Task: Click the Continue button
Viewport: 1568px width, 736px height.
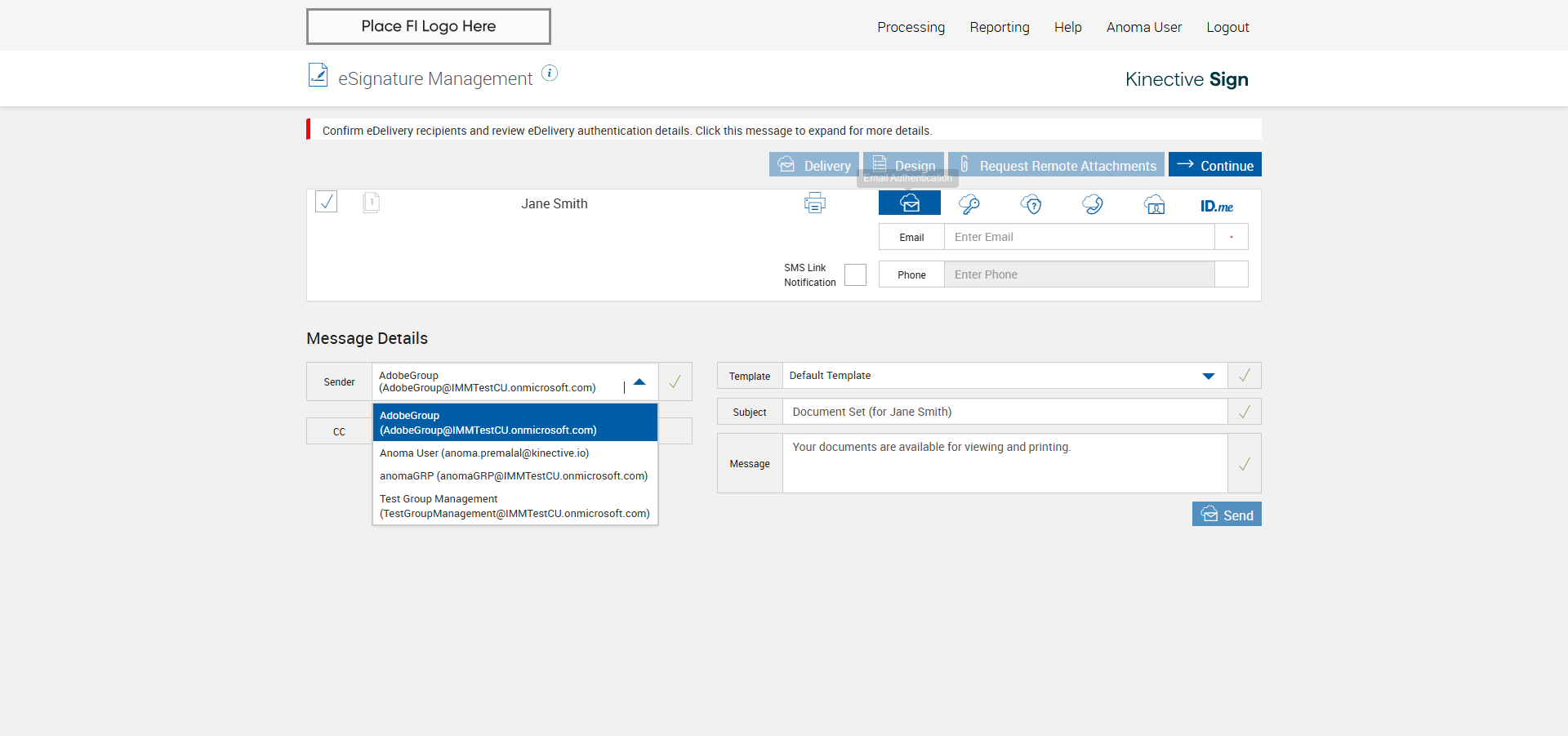Action: [x=1214, y=165]
